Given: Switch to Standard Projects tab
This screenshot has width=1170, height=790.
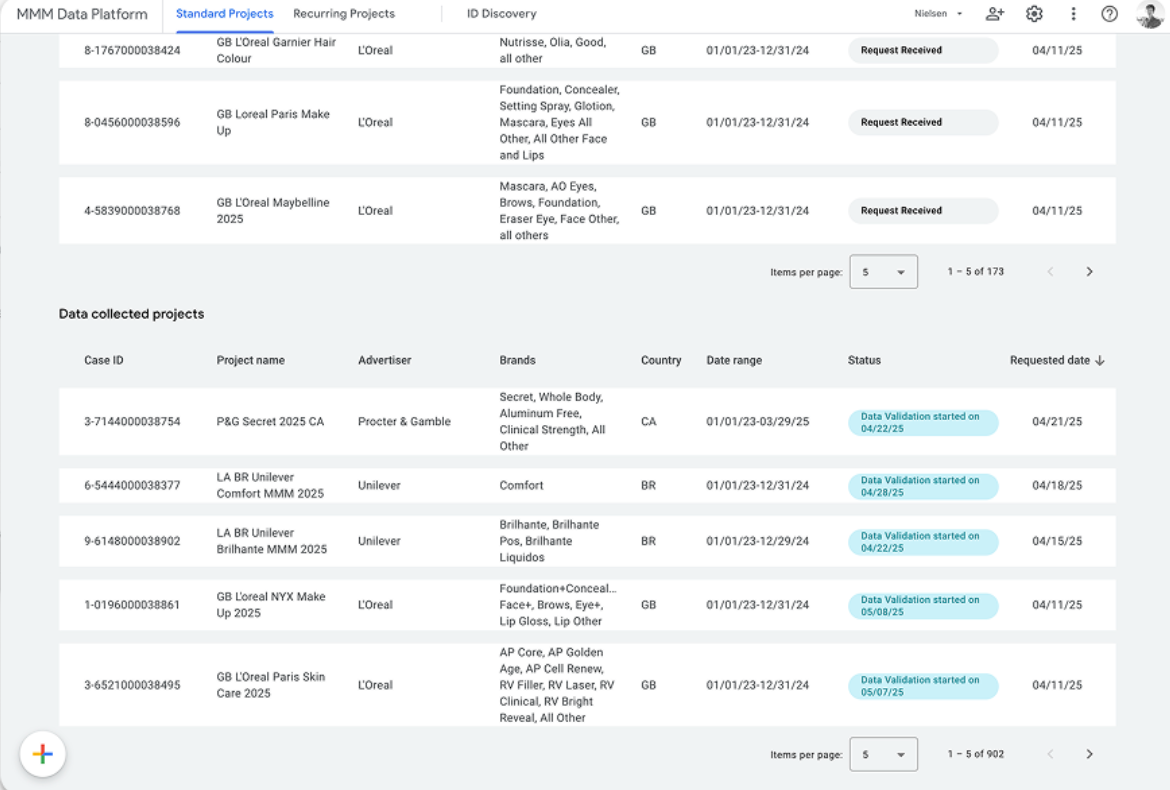Looking at the screenshot, I should point(225,14).
